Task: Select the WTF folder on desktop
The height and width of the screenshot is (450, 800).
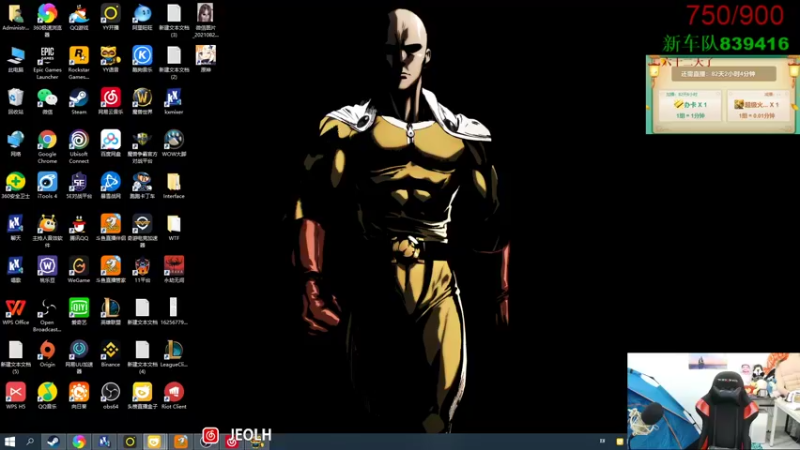Action: pos(173,228)
